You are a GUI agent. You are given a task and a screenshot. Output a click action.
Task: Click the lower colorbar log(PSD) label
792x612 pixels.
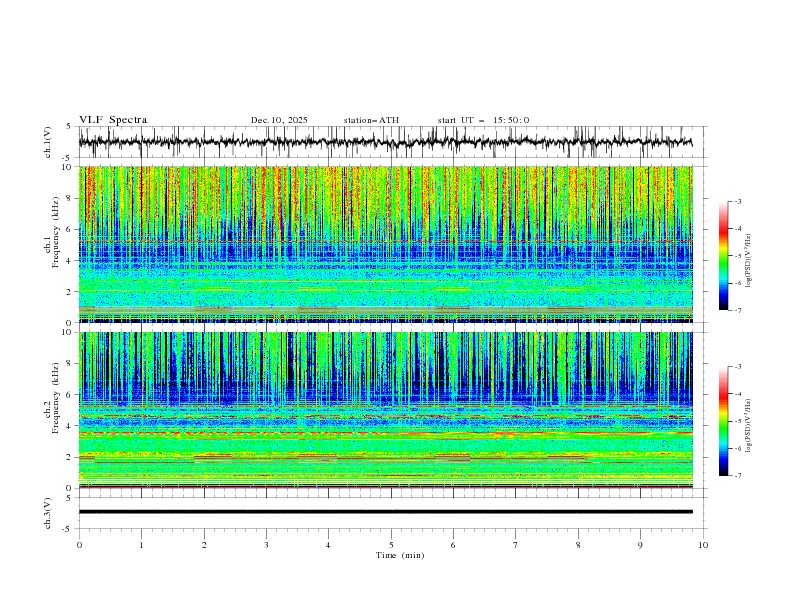tap(748, 426)
